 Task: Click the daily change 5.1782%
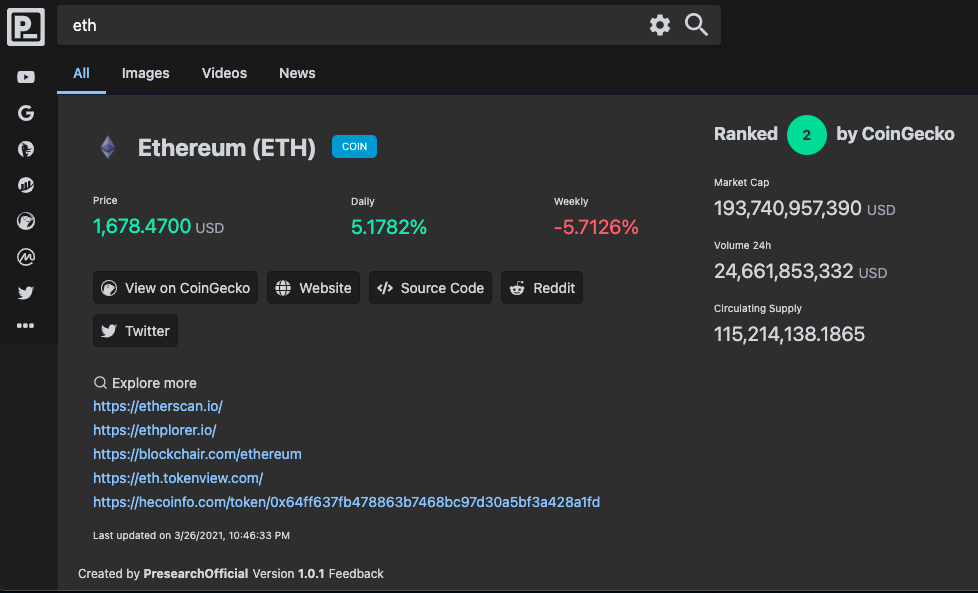click(x=389, y=227)
